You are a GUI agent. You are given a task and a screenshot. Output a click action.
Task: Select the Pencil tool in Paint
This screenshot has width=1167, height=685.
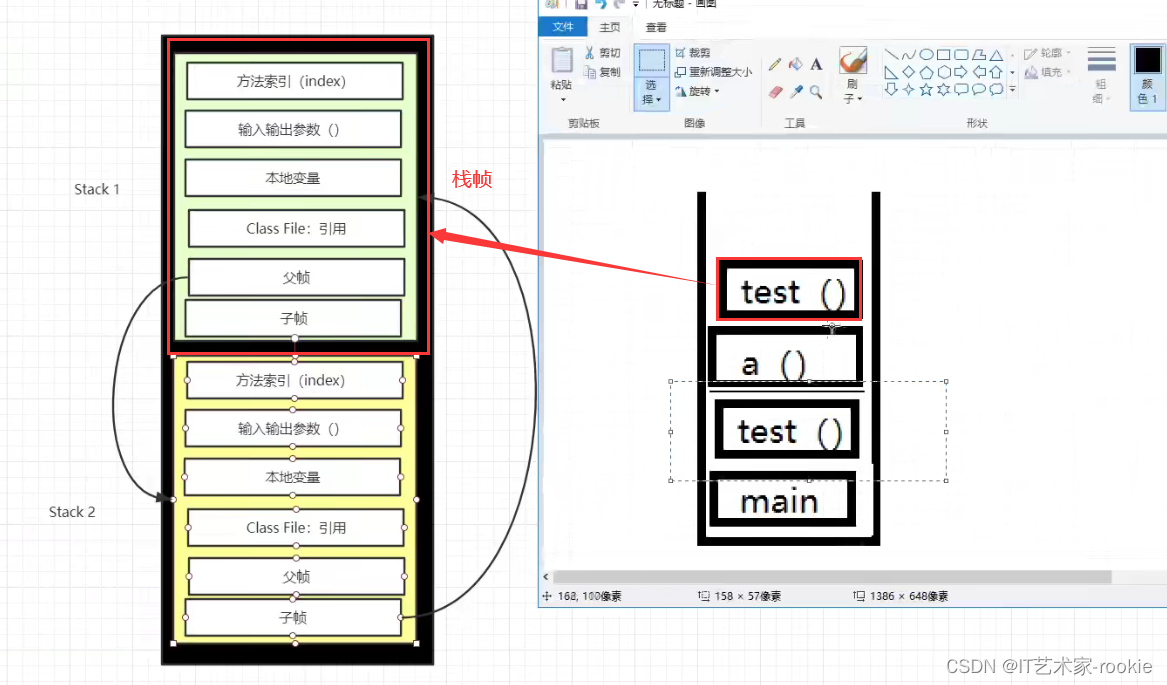[x=775, y=65]
